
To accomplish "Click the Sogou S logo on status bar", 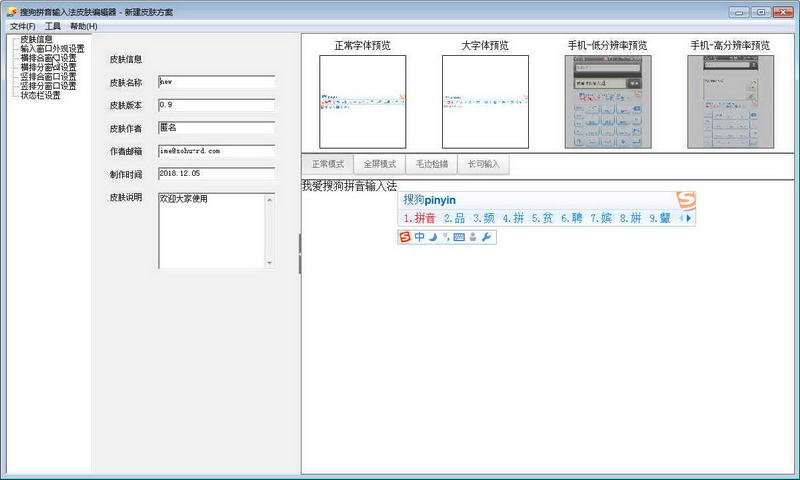I will (x=405, y=237).
